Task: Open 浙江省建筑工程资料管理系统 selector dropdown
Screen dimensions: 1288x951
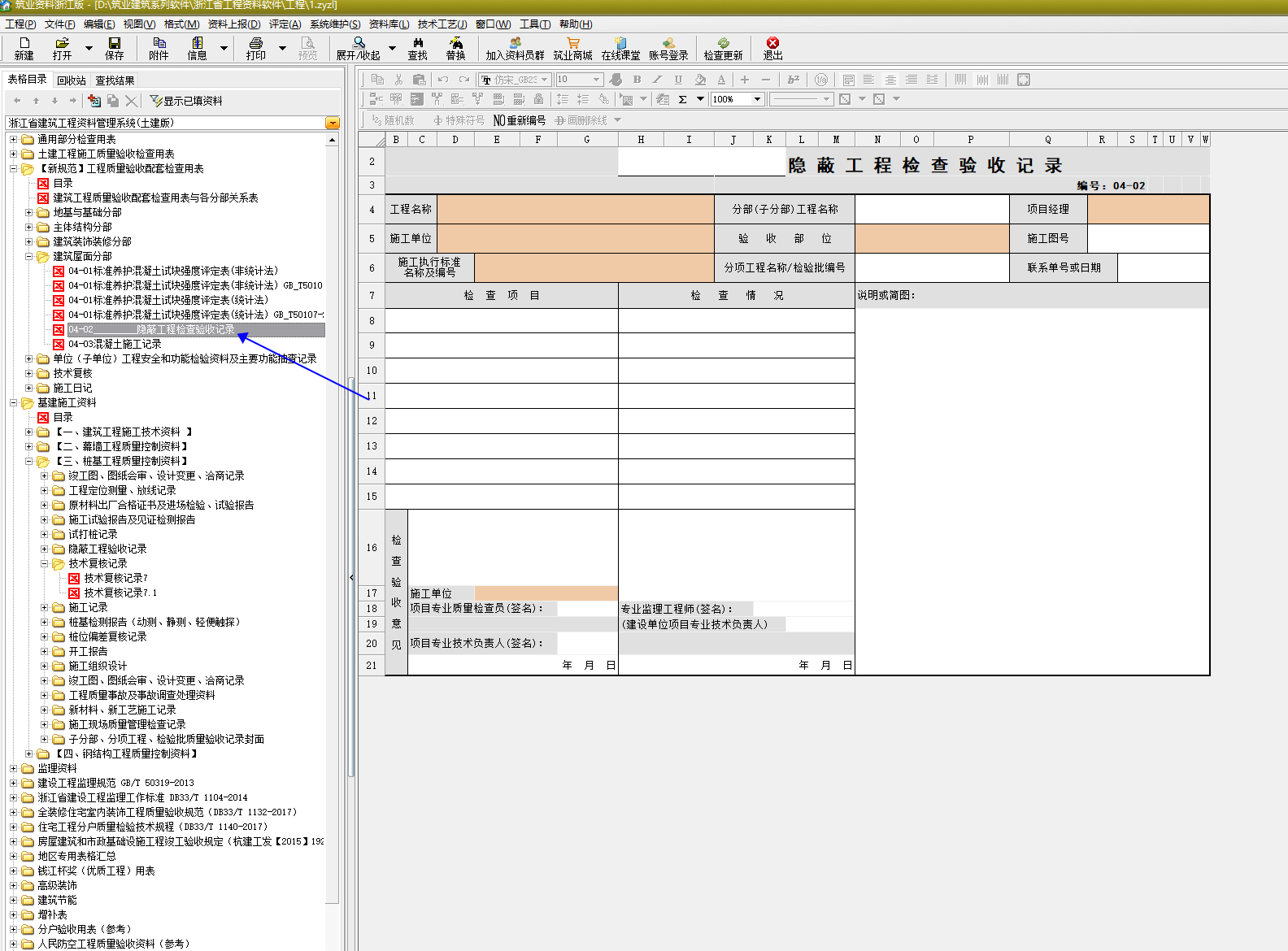Action: point(333,123)
